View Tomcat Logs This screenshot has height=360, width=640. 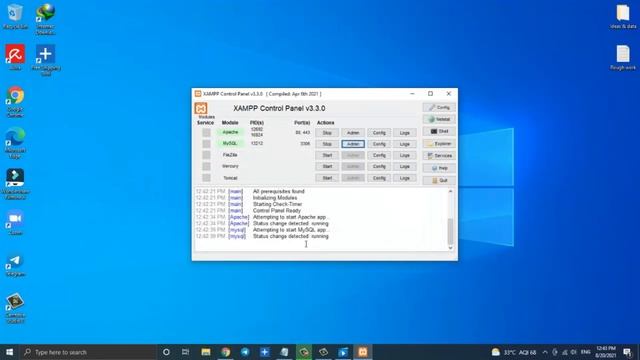(404, 178)
